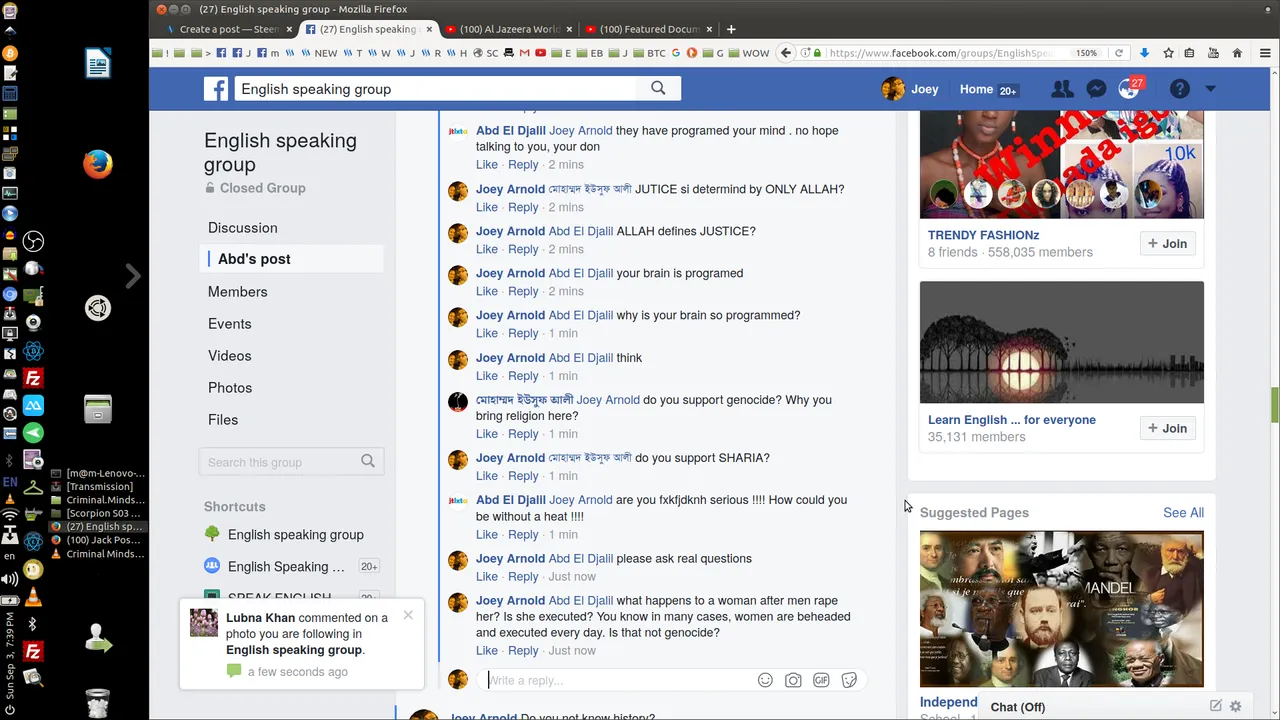Click the Firefox URL address bar
This screenshot has width=1280, height=720.
coord(946,53)
